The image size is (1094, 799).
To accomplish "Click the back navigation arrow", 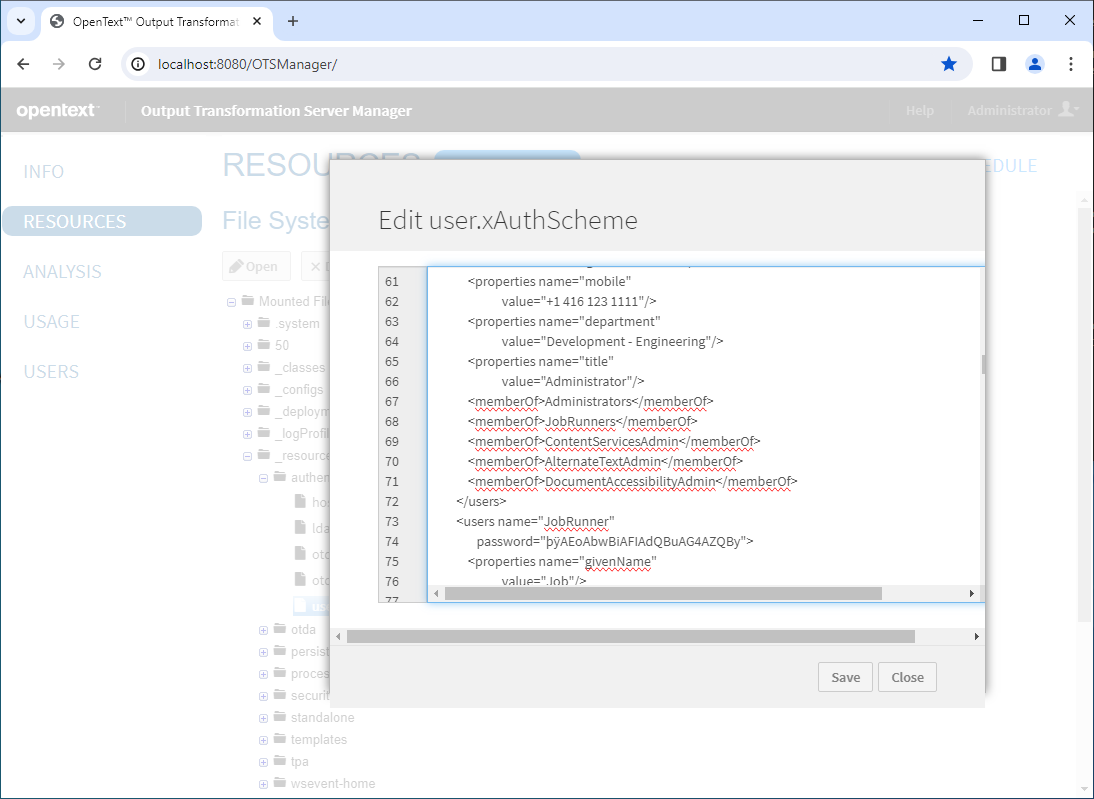I will [x=24, y=64].
